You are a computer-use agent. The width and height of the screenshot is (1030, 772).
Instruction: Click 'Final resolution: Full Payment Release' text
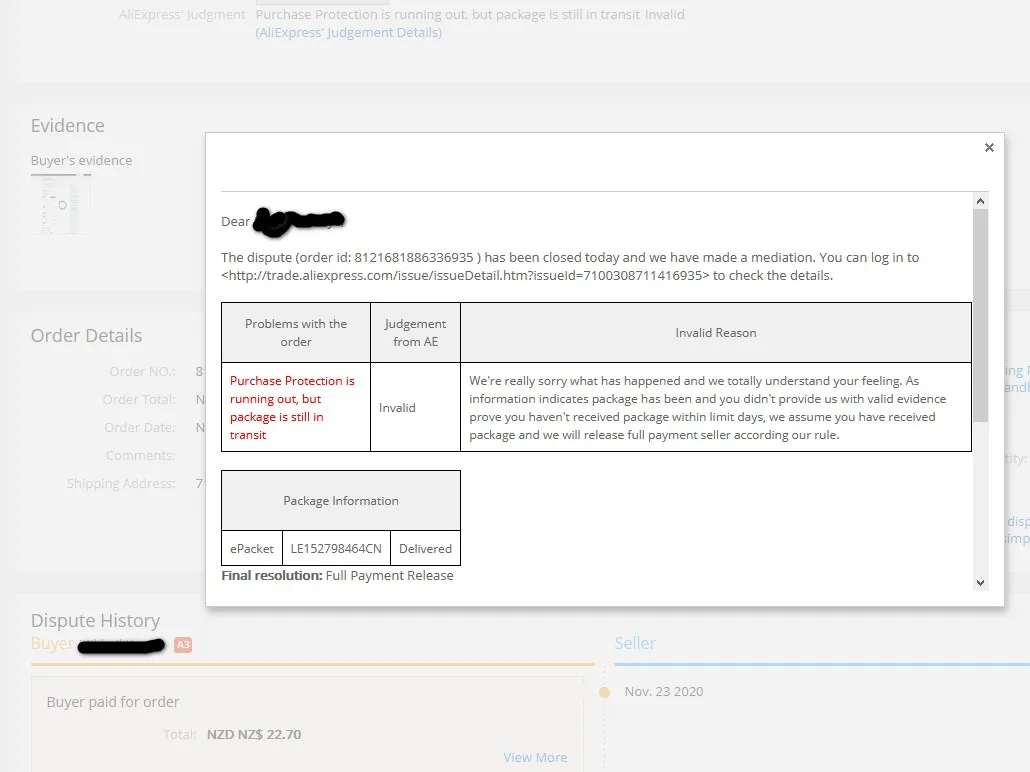click(337, 576)
